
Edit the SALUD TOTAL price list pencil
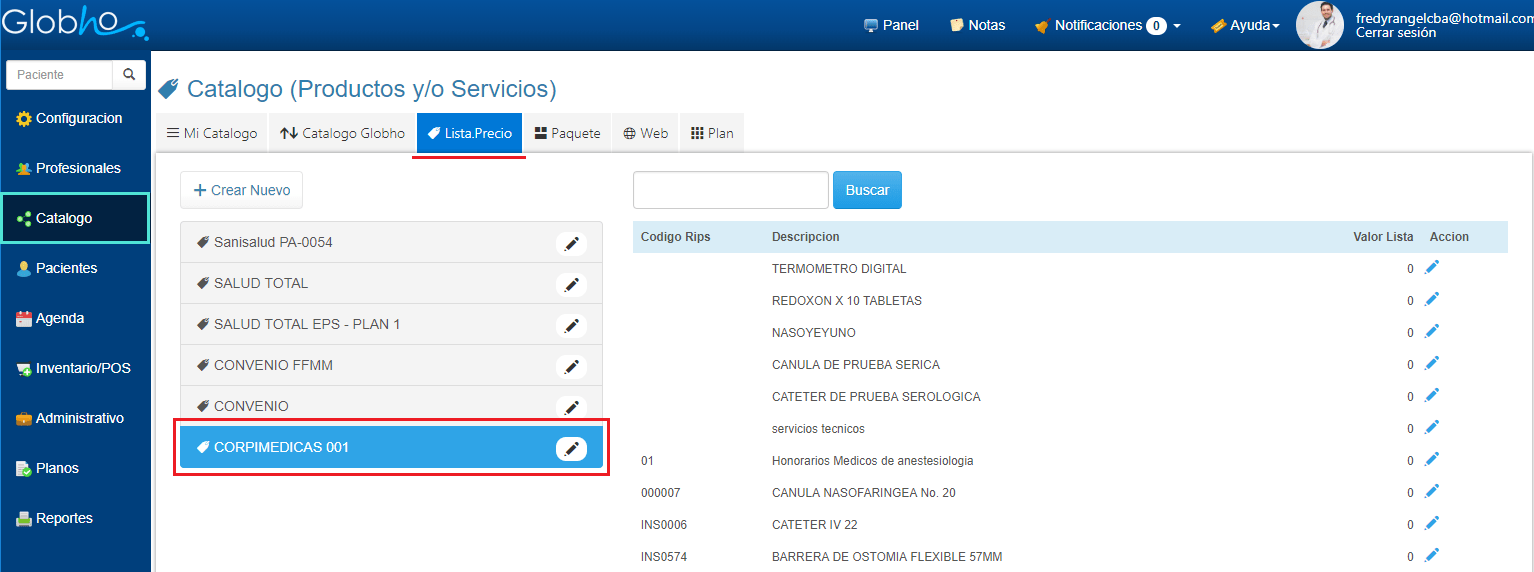571,284
